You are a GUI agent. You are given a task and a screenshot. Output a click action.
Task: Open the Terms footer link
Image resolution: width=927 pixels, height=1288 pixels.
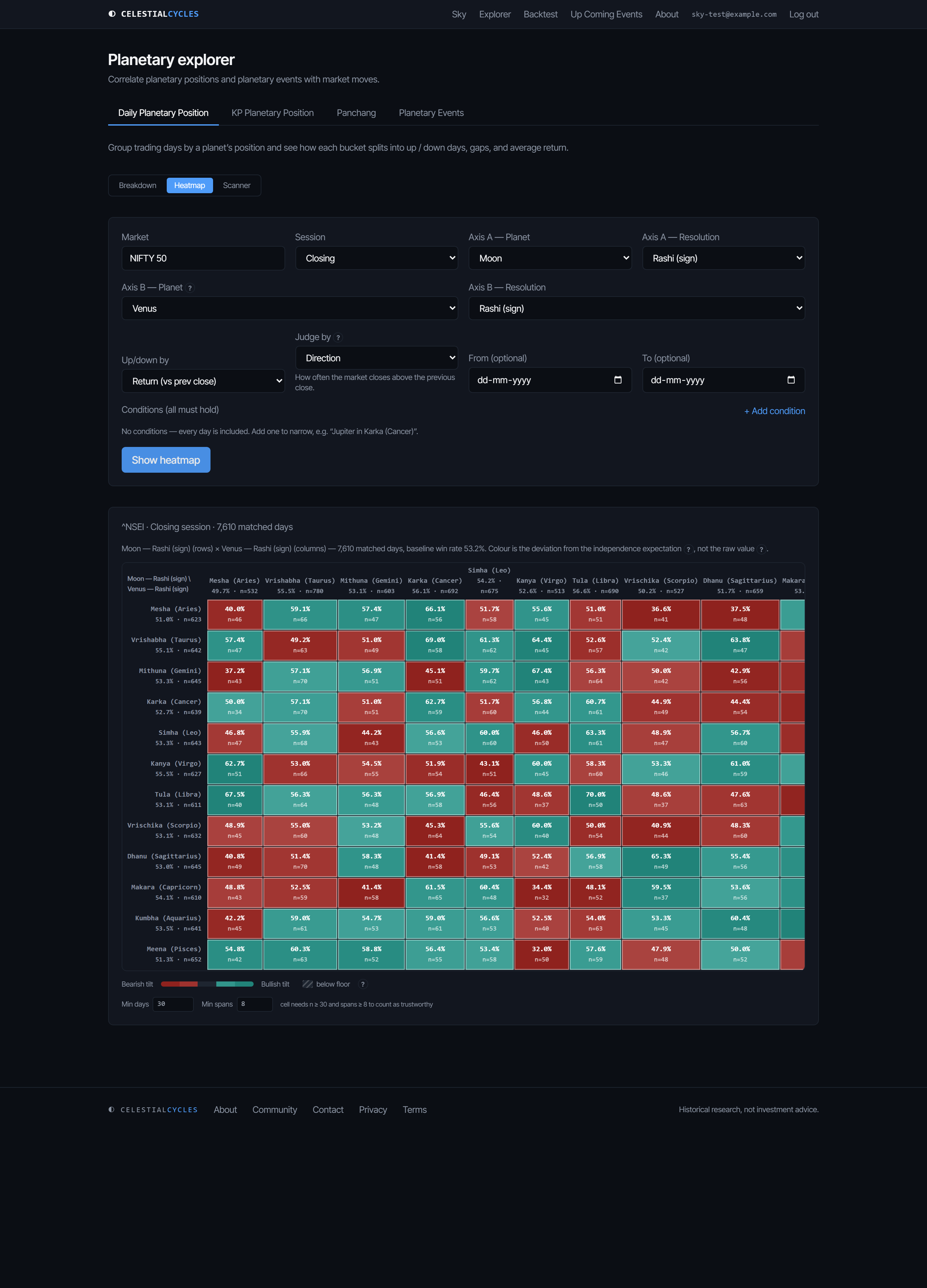pyautogui.click(x=414, y=1110)
